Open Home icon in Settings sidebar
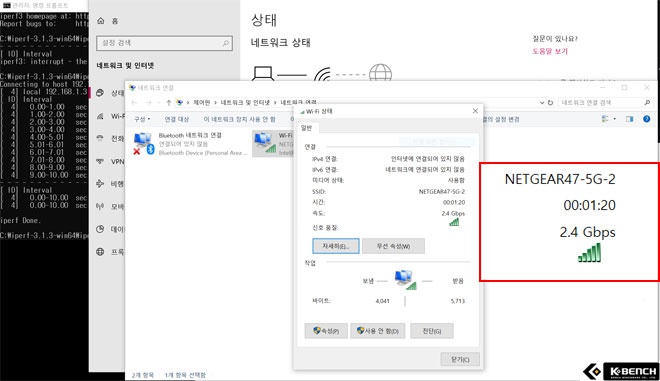This screenshot has height=381, width=660. point(101,21)
